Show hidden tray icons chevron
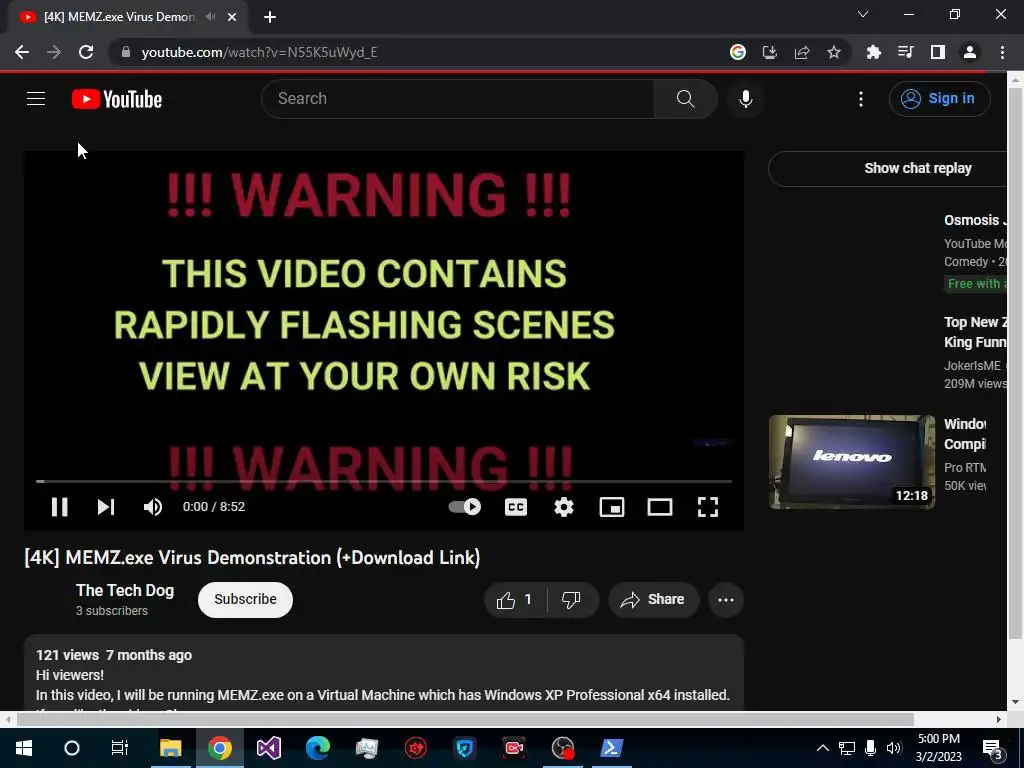The image size is (1024, 768). [x=823, y=748]
